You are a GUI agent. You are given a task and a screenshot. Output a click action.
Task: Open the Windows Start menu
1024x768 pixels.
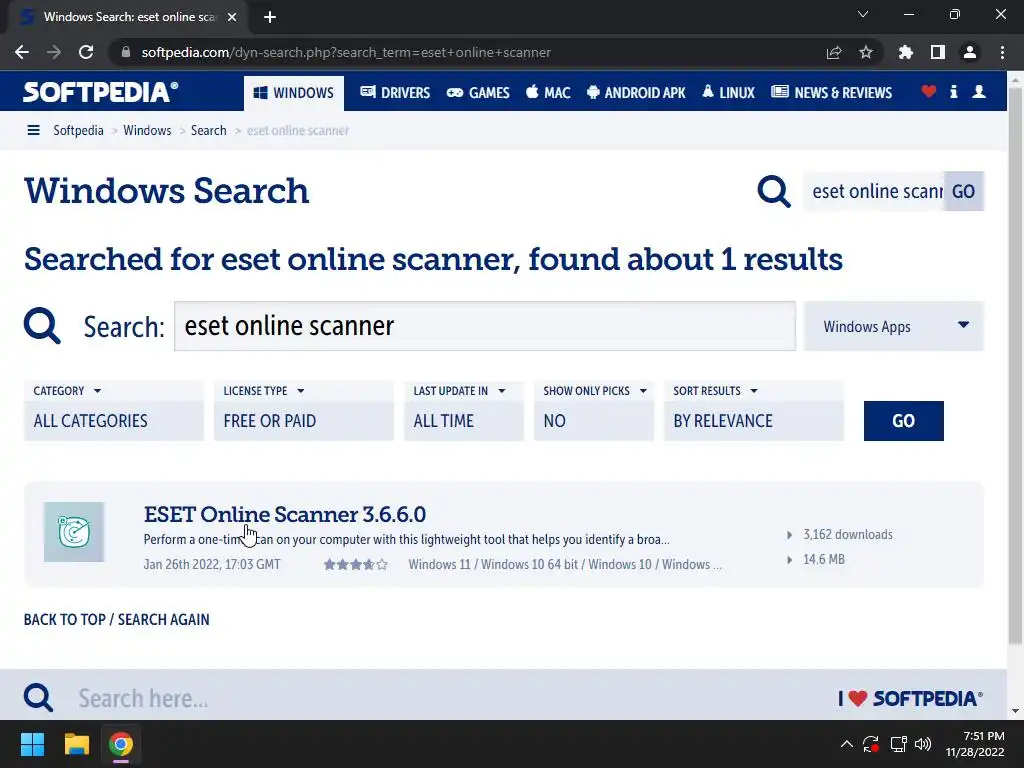pos(32,744)
